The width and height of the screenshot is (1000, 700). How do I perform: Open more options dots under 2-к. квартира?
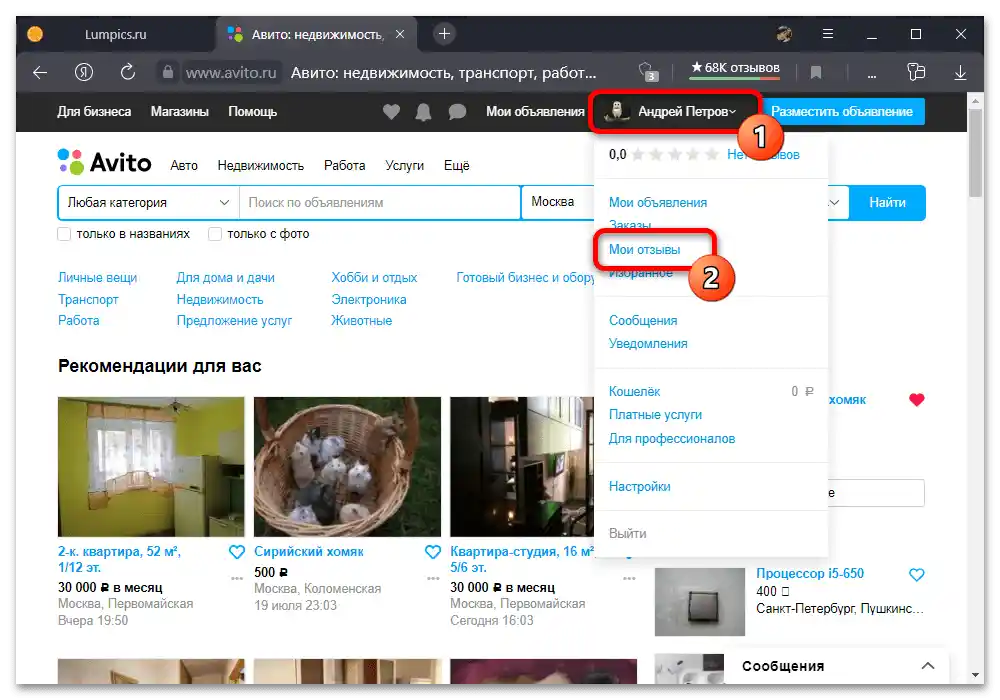coord(237,578)
